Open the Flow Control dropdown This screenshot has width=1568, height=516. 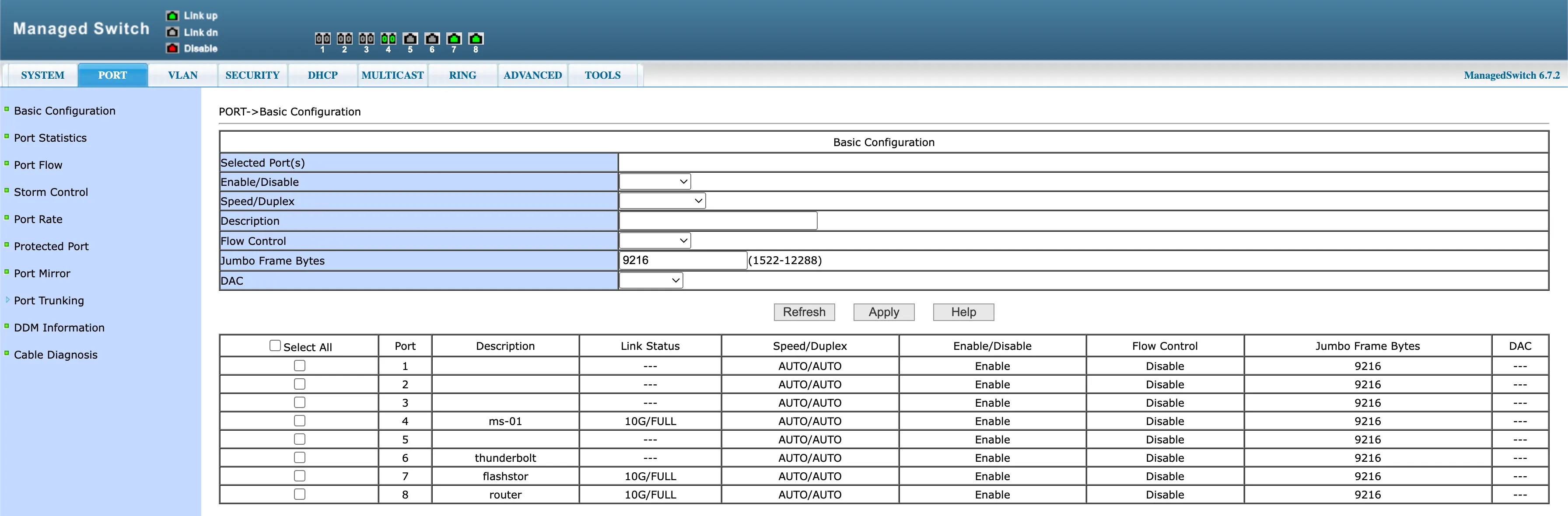[655, 241]
